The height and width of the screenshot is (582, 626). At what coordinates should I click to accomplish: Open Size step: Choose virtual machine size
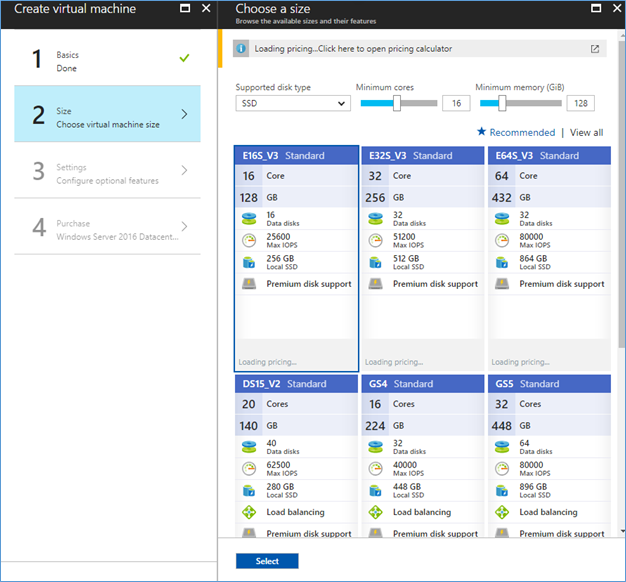coord(107,114)
